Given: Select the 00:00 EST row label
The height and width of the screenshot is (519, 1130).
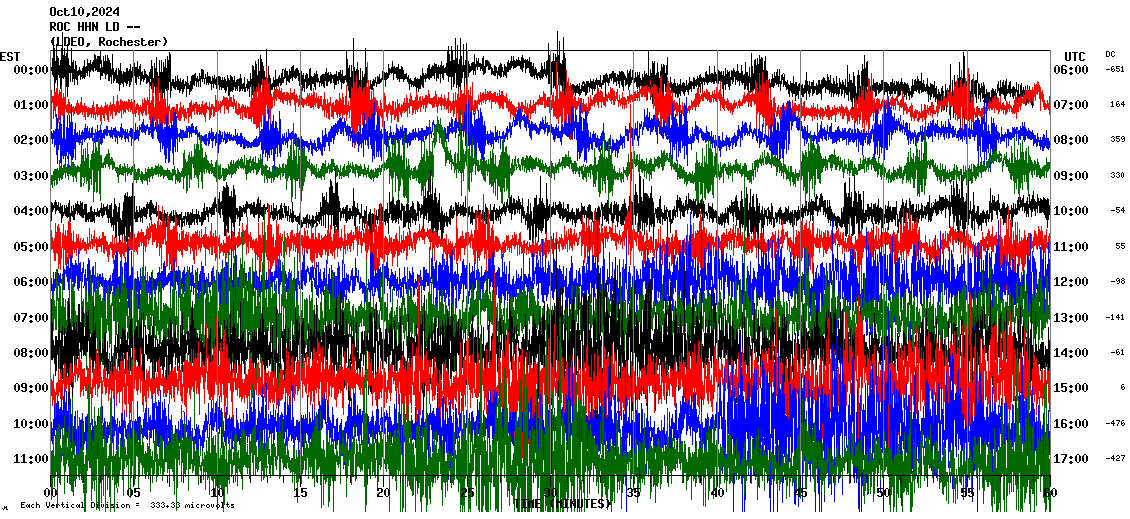Looking at the screenshot, I should point(32,69).
